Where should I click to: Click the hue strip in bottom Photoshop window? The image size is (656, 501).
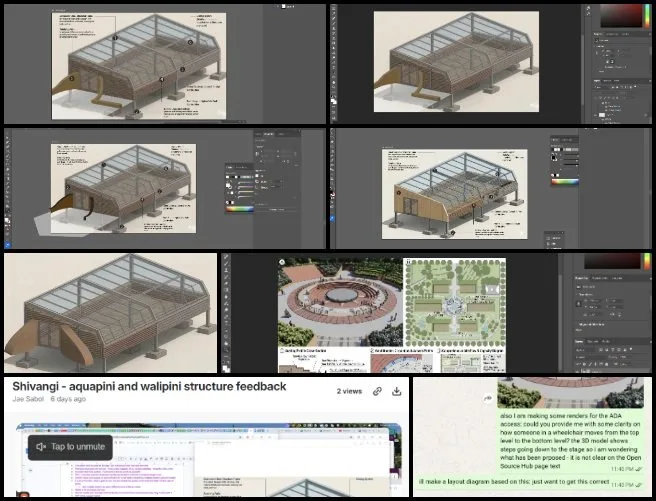tap(647, 261)
